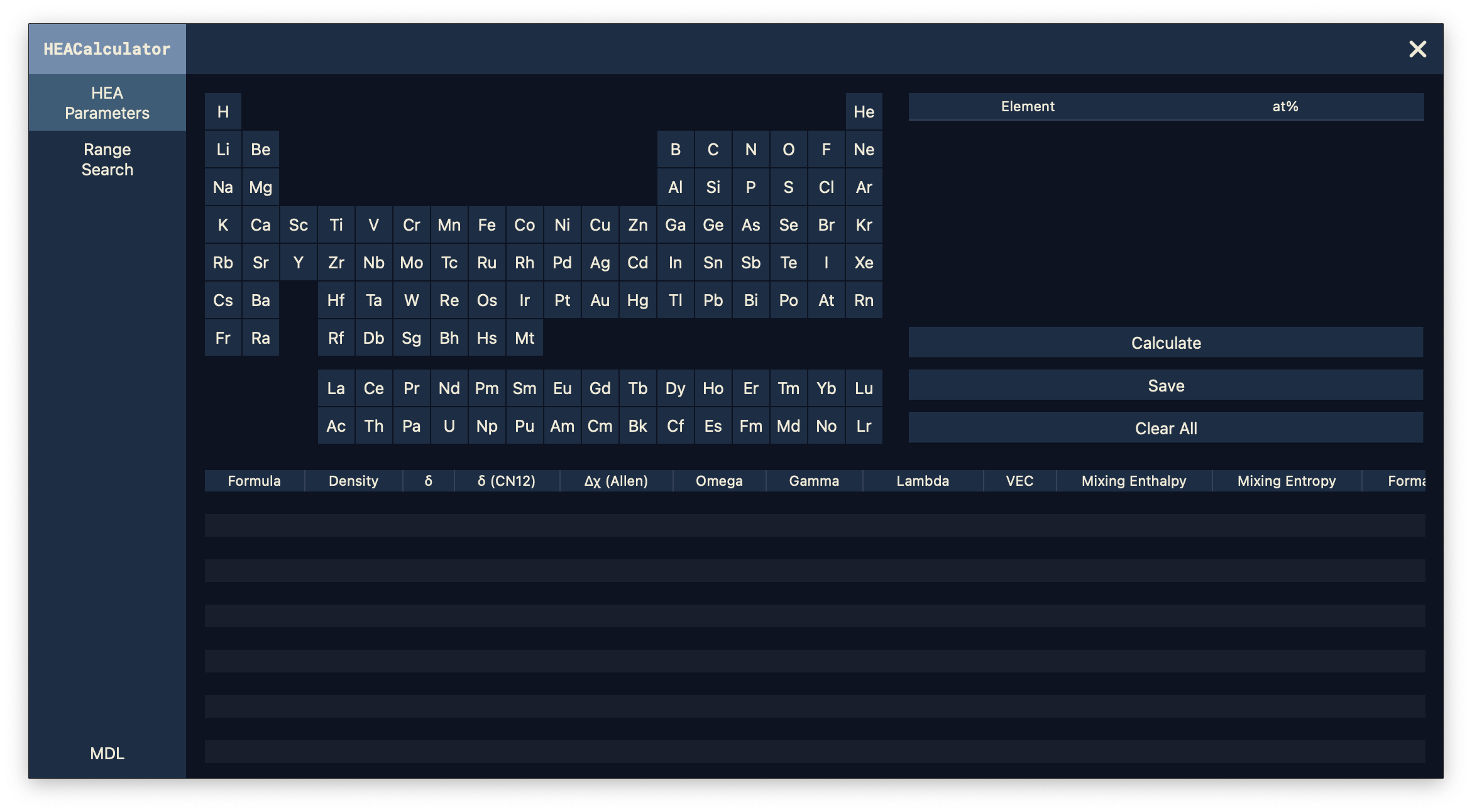This screenshot has height=812, width=1472.
Task: Save the current results
Action: 1166,385
